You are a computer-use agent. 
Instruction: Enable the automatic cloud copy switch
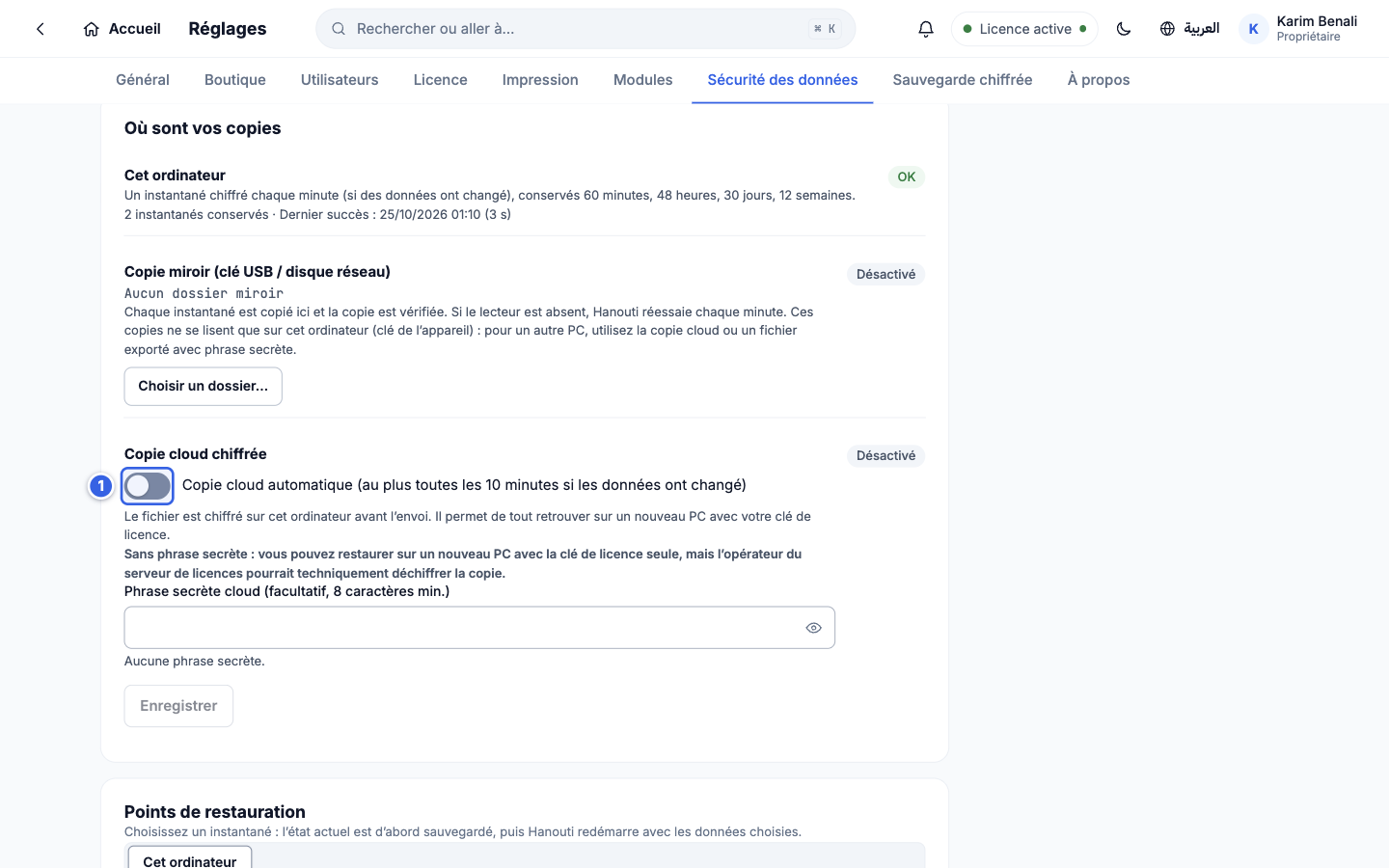[x=148, y=486]
